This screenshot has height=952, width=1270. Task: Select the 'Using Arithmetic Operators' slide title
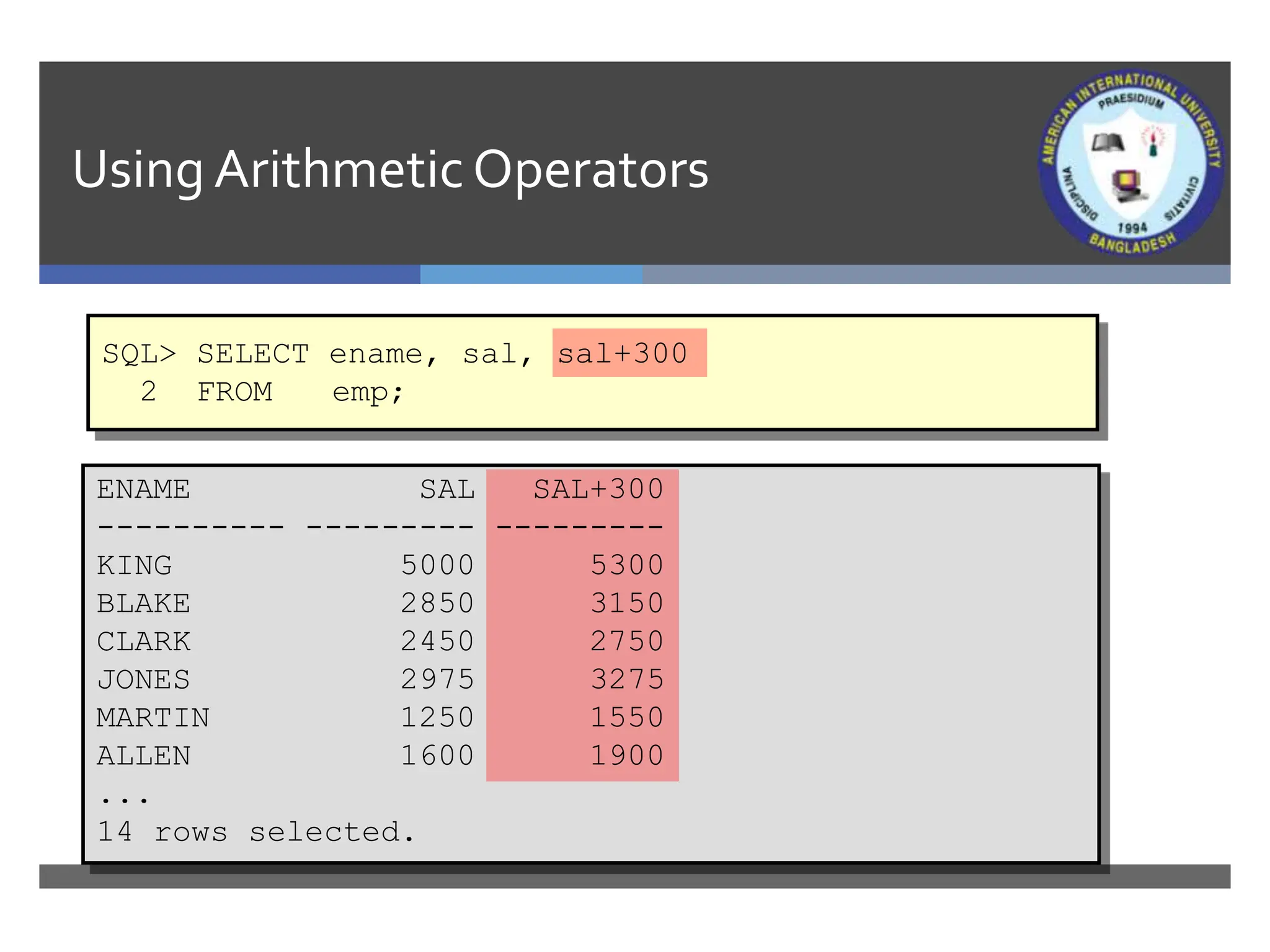click(391, 169)
